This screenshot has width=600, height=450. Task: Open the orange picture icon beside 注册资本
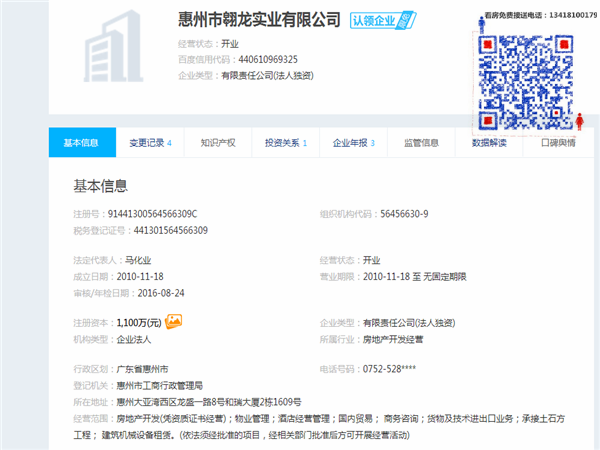point(173,321)
